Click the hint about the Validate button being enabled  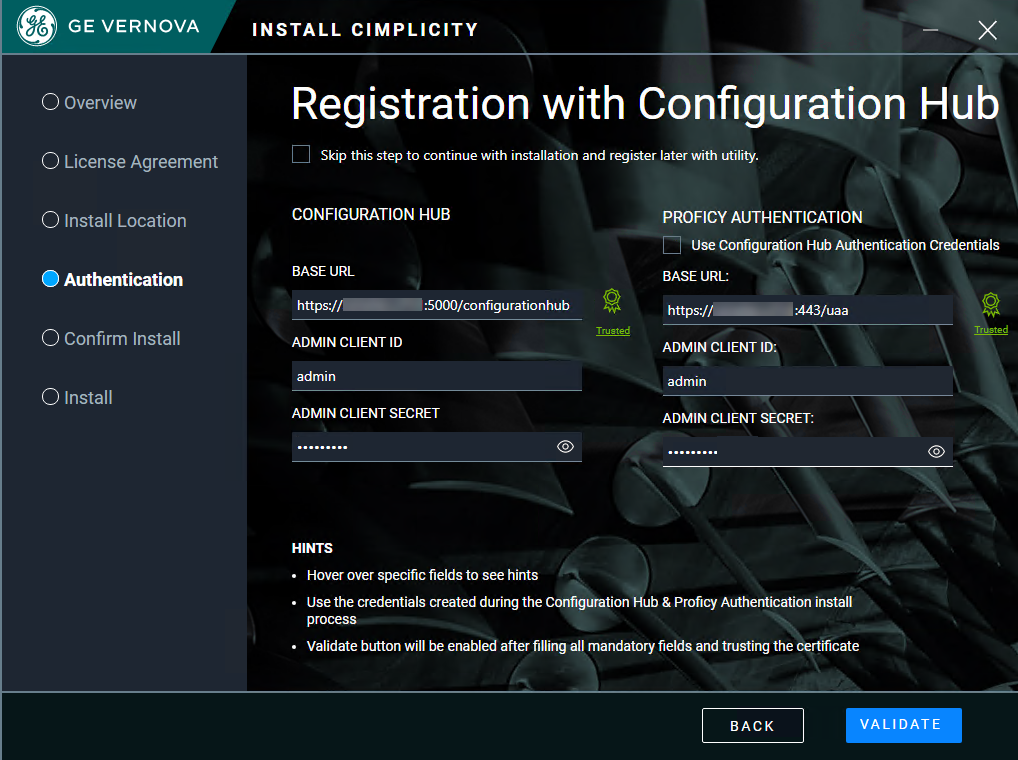tap(583, 646)
